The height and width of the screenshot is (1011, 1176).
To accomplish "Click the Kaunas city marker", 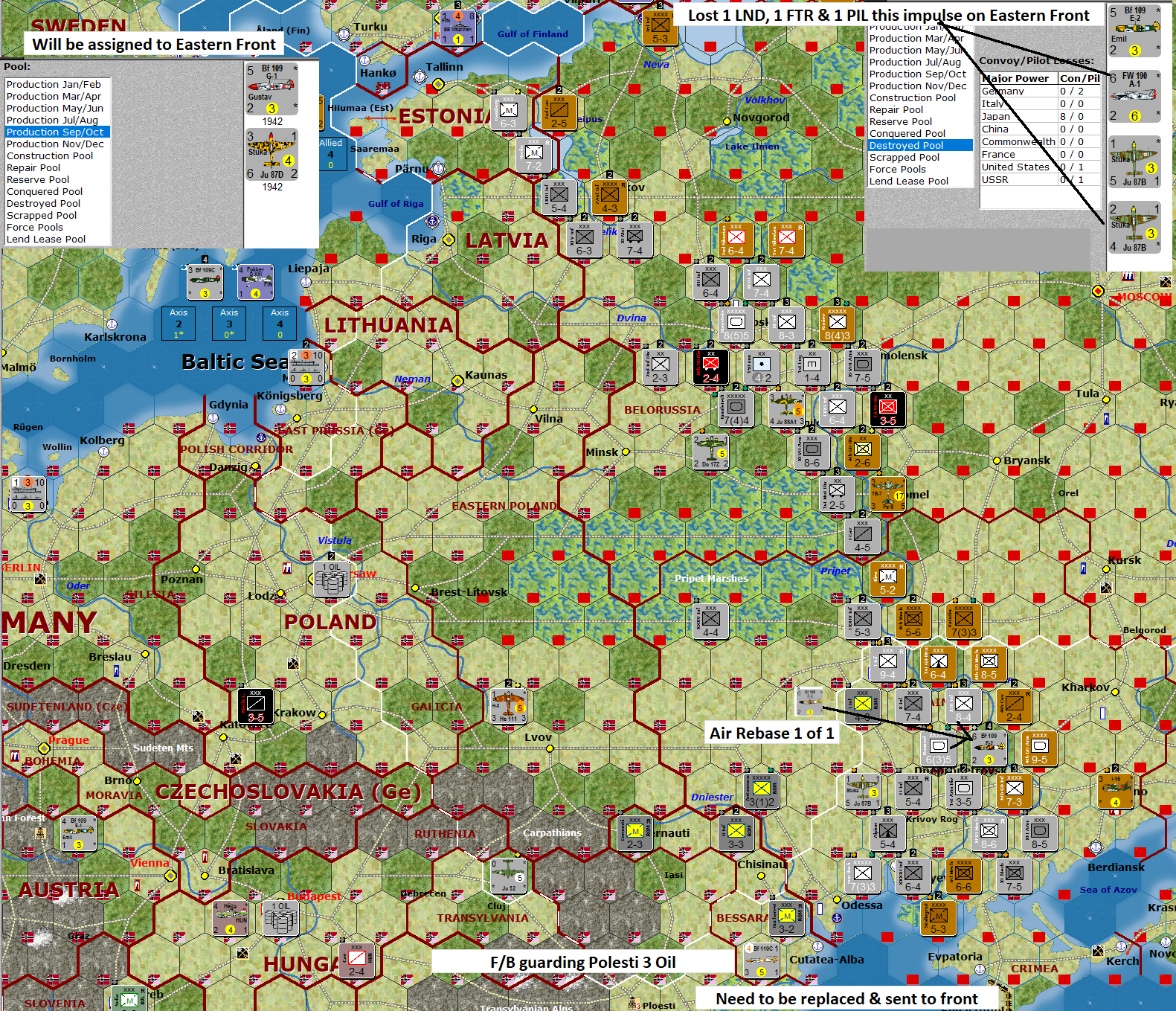I will click(x=457, y=381).
